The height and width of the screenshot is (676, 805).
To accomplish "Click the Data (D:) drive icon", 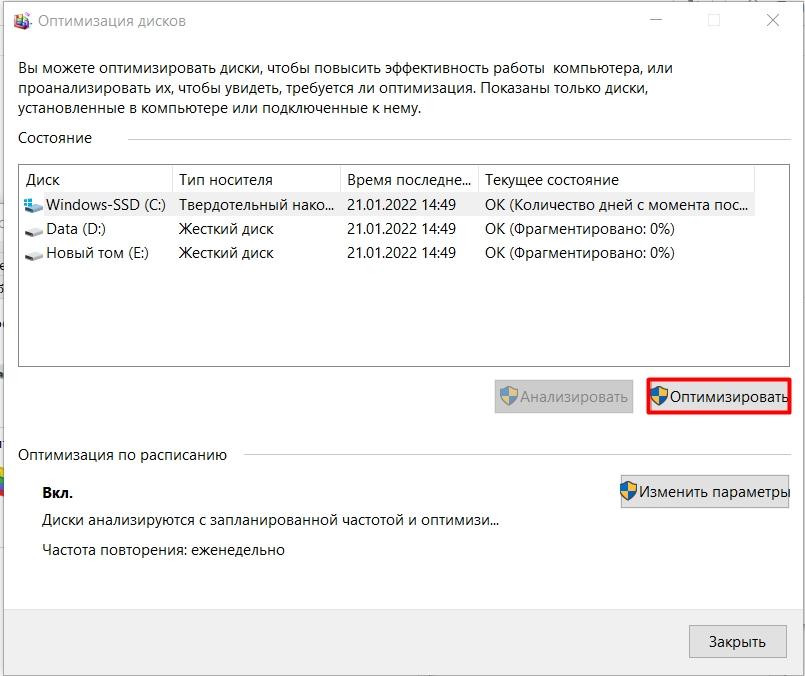I will coord(33,231).
